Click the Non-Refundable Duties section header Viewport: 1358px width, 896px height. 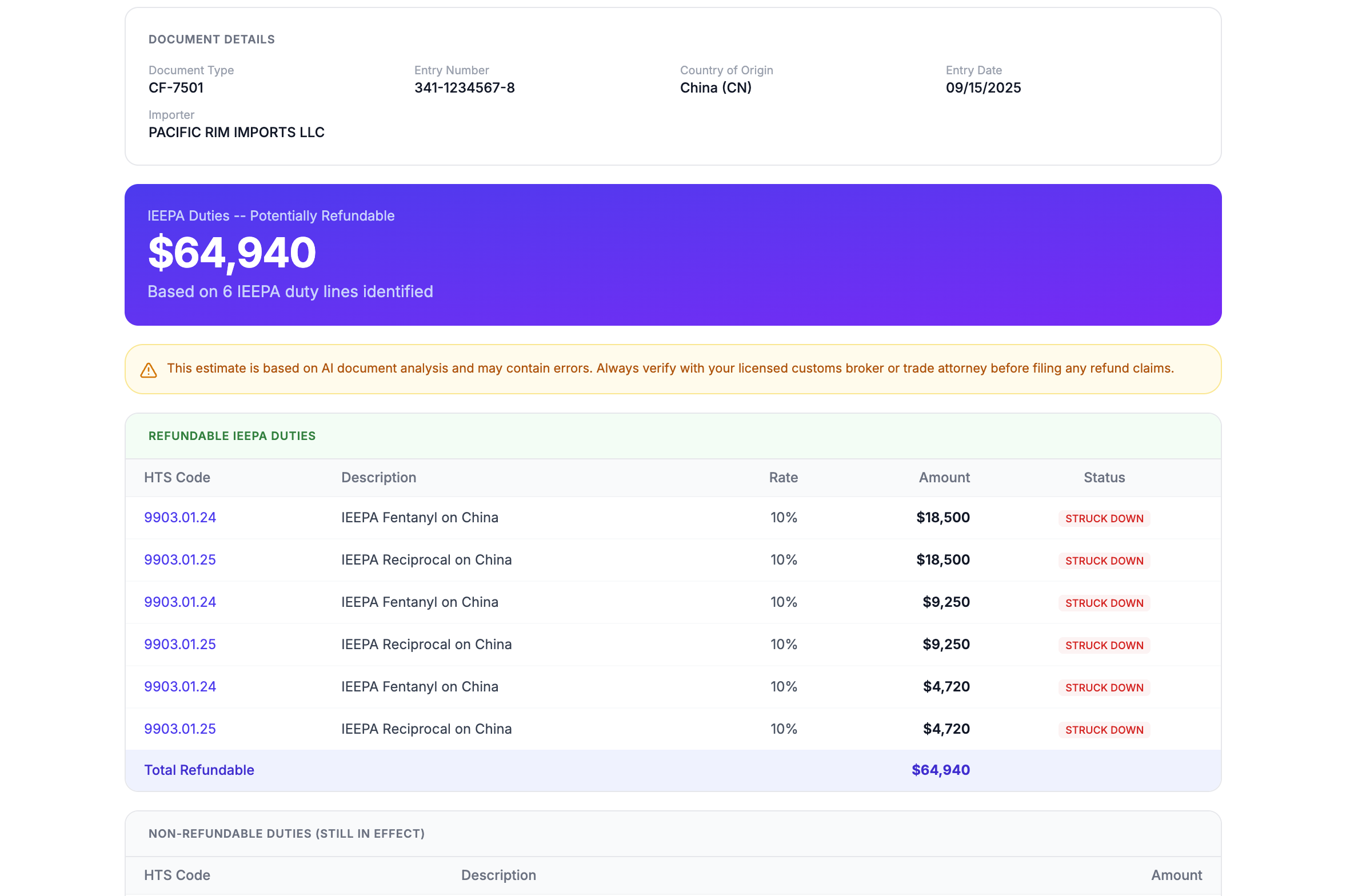click(286, 833)
